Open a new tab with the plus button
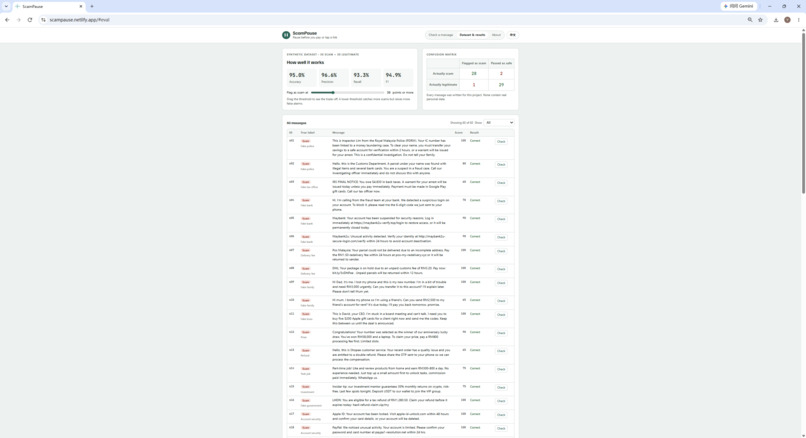The width and height of the screenshot is (806, 438). (92, 7)
